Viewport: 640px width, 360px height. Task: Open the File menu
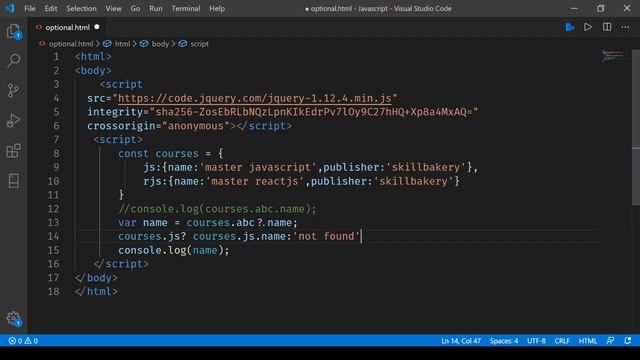[x=30, y=8]
